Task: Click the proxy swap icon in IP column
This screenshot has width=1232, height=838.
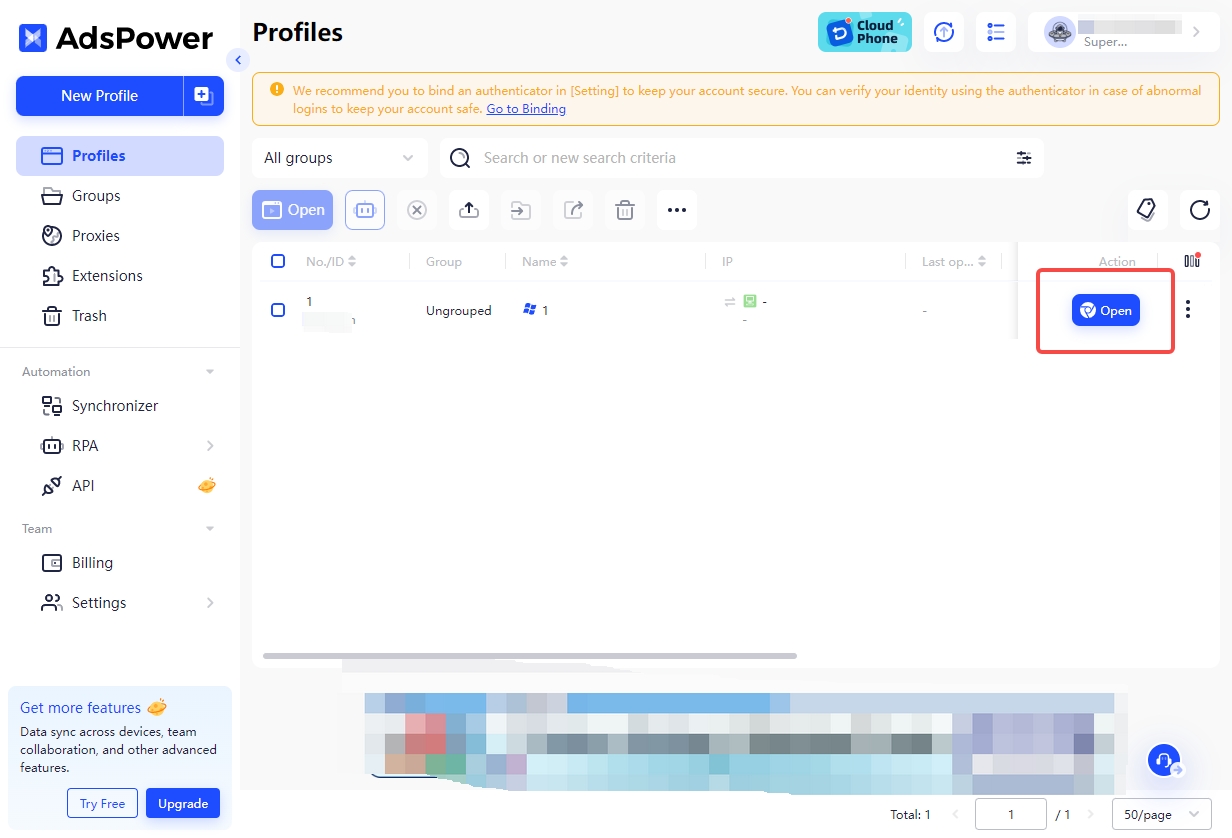Action: (730, 301)
